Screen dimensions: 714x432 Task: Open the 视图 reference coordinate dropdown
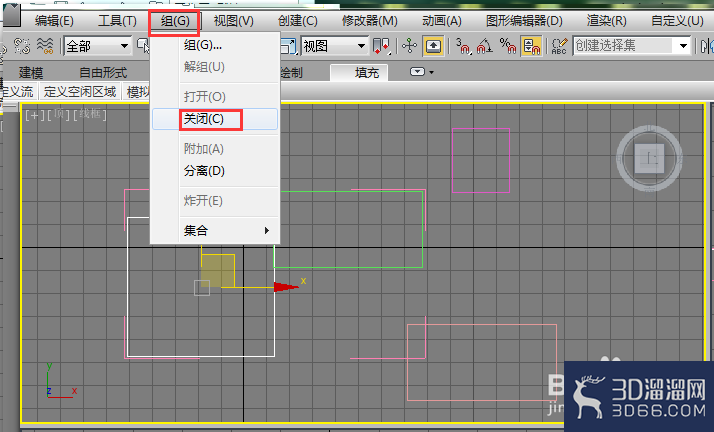tap(334, 46)
